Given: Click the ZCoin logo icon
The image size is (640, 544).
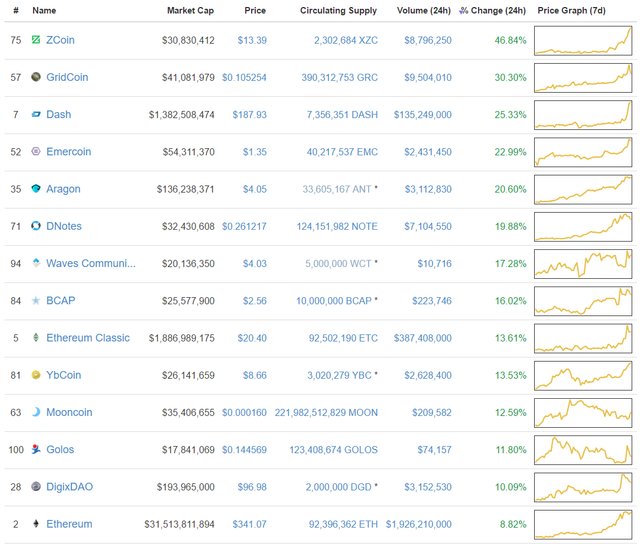Looking at the screenshot, I should pos(36,40).
